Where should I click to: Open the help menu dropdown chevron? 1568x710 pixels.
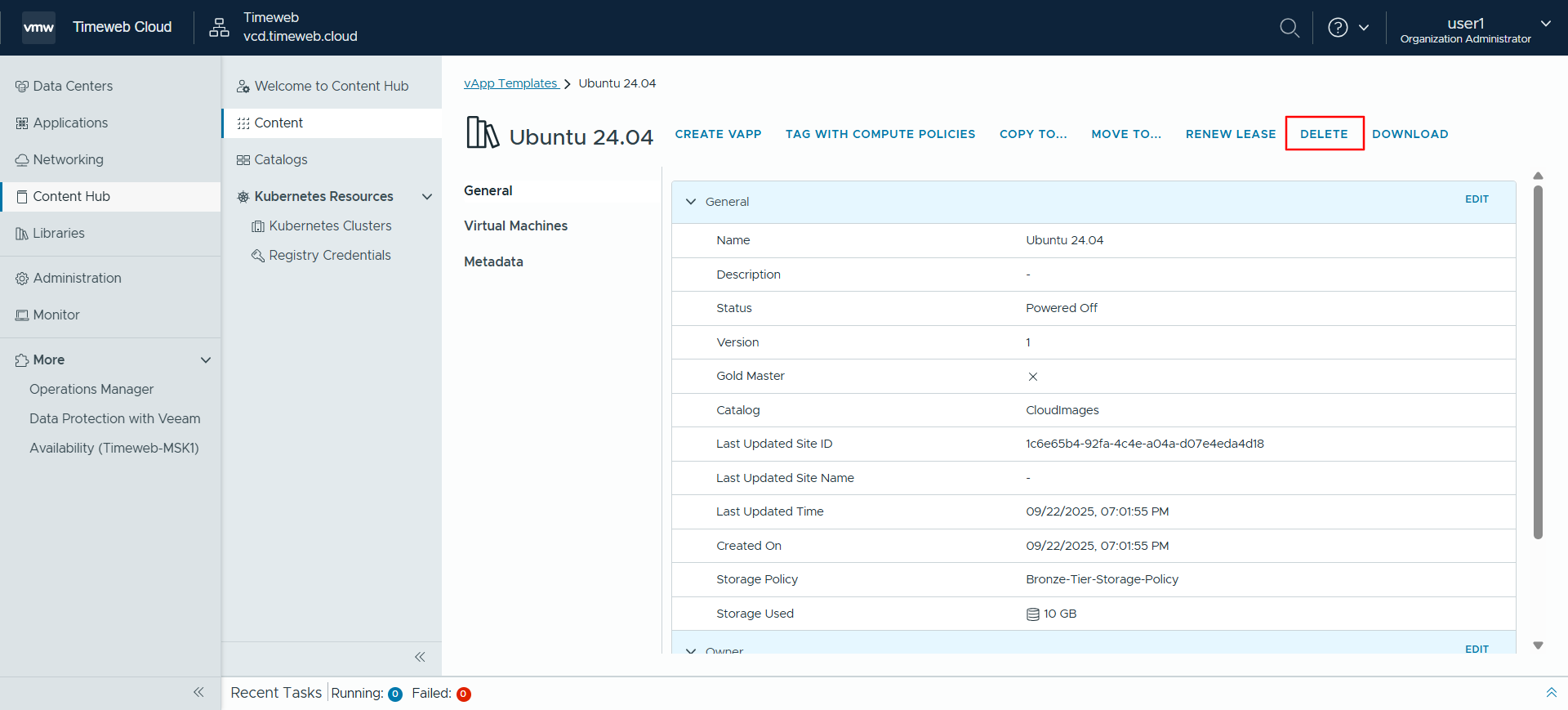click(x=1364, y=28)
